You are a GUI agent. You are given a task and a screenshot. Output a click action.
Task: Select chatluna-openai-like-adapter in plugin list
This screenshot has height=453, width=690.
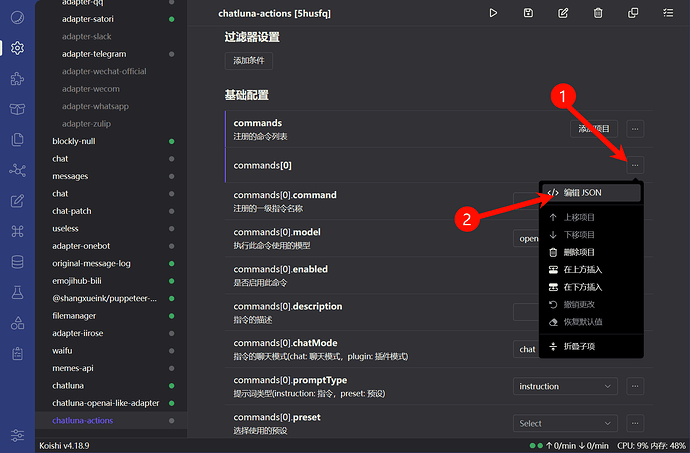(105, 403)
